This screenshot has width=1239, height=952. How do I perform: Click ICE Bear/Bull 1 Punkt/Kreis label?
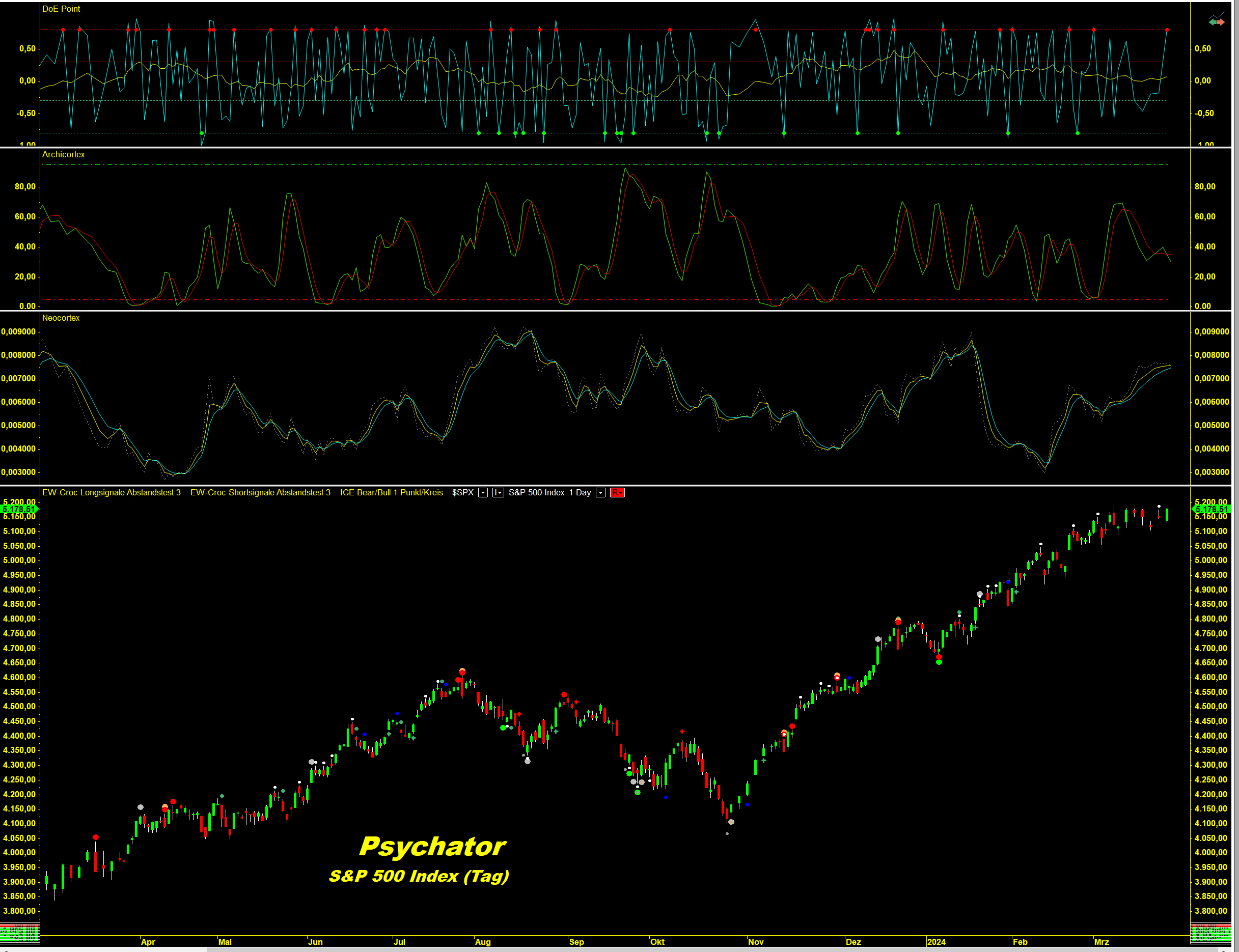pos(391,493)
